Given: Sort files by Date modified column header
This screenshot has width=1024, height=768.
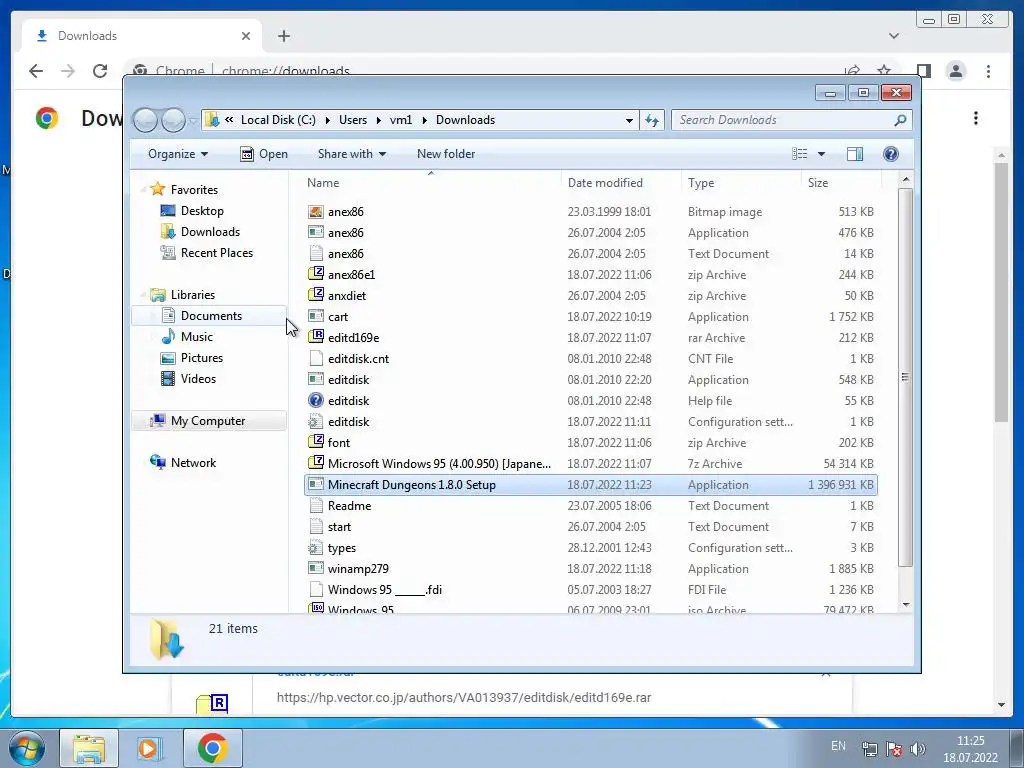Looking at the screenshot, I should tap(620, 183).
